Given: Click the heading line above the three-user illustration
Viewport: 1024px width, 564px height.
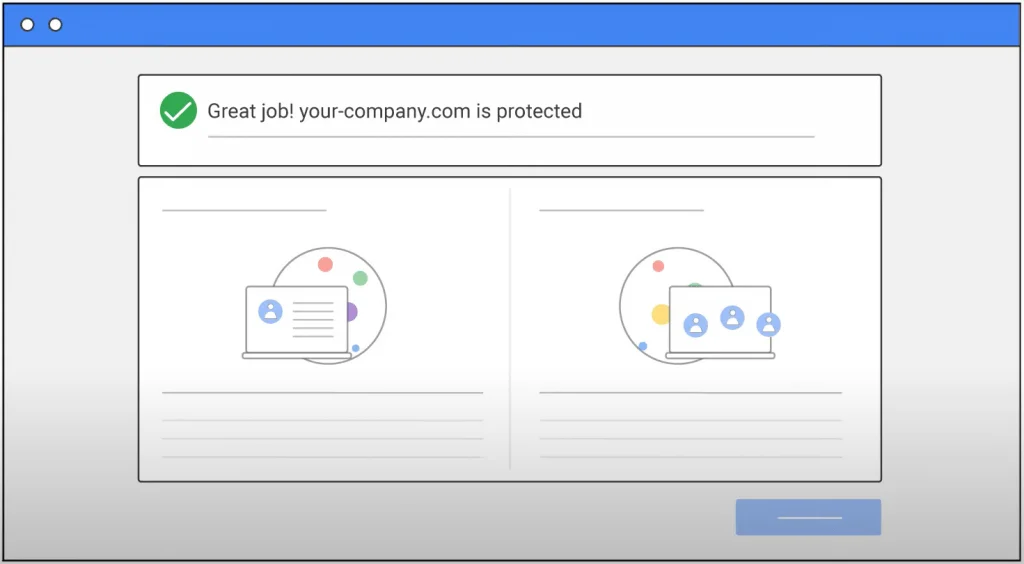Looking at the screenshot, I should (621, 210).
